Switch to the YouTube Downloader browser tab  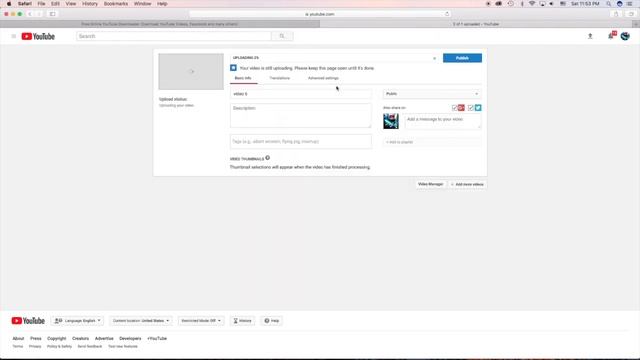click(x=160, y=24)
